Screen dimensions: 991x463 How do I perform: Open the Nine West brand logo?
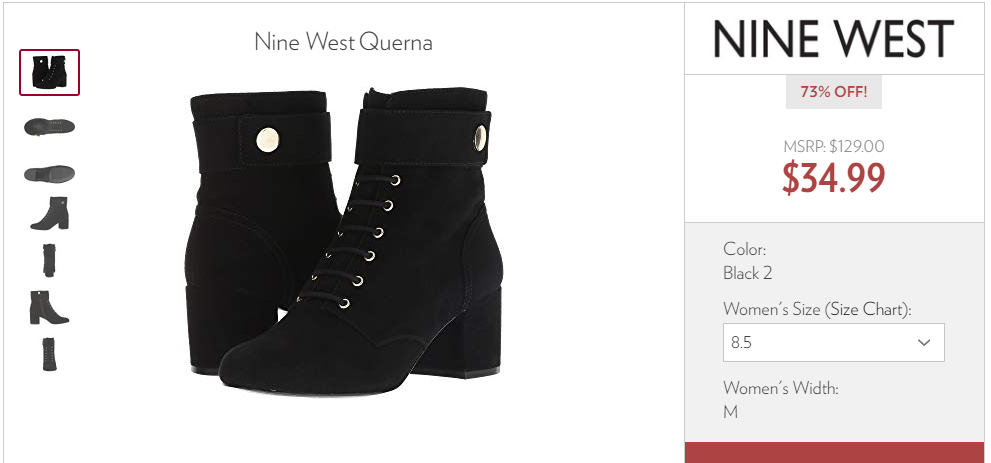click(x=833, y=39)
